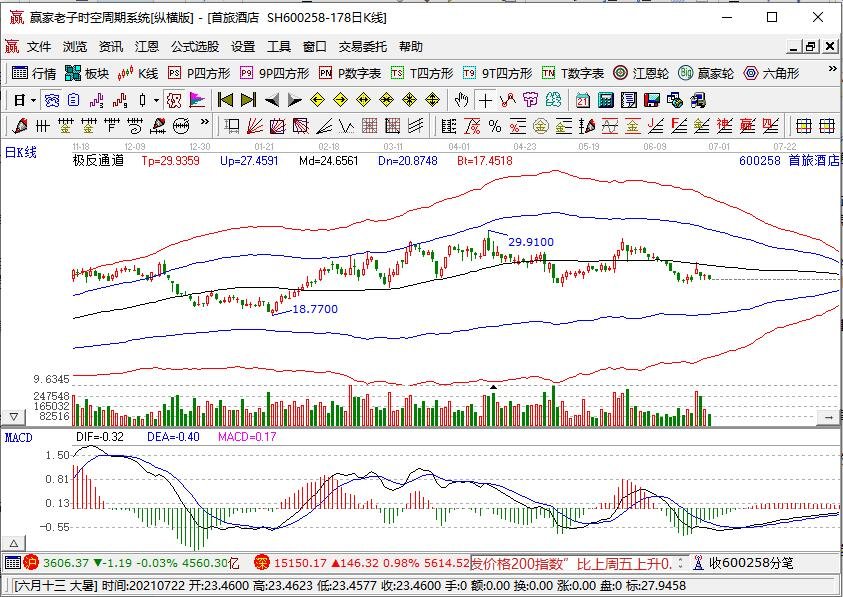The image size is (843, 597).
Task: Click the purple 节 icon
Action: click(530, 100)
